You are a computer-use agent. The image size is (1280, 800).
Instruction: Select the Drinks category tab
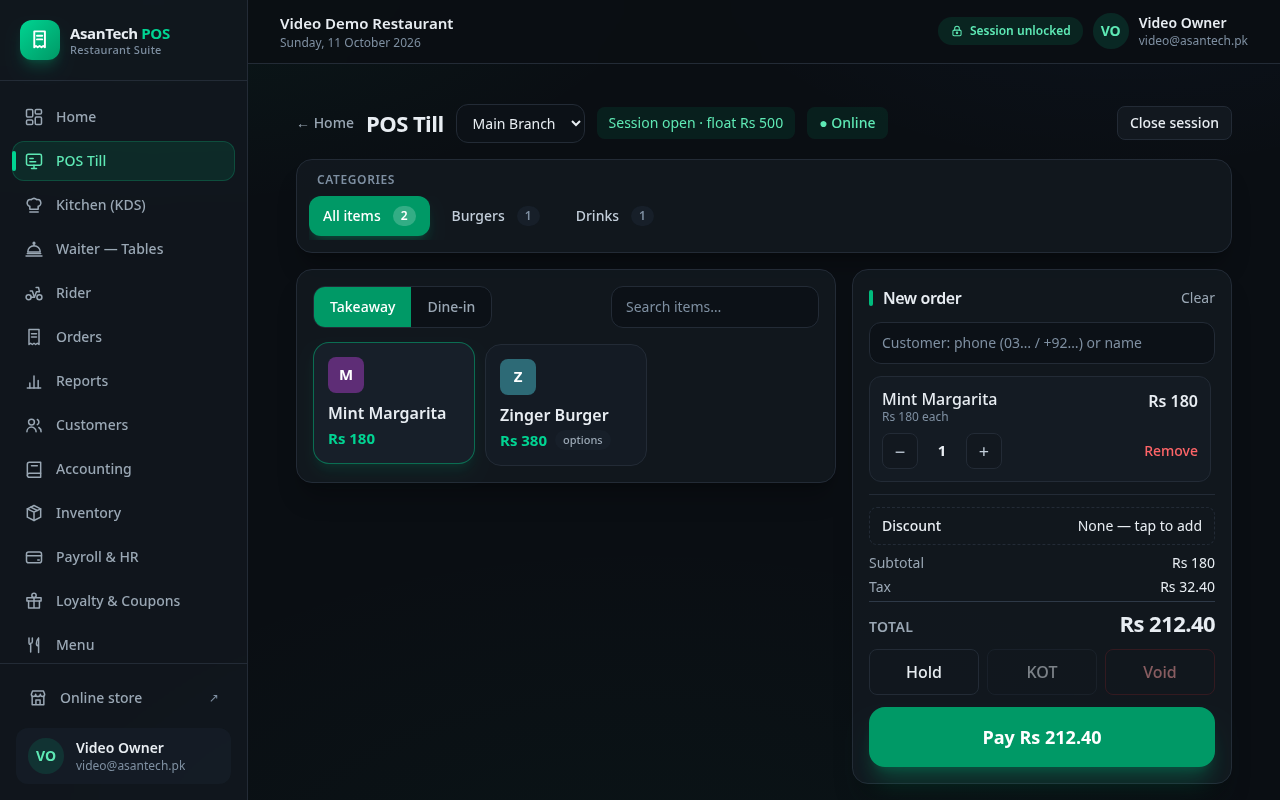tap(614, 216)
